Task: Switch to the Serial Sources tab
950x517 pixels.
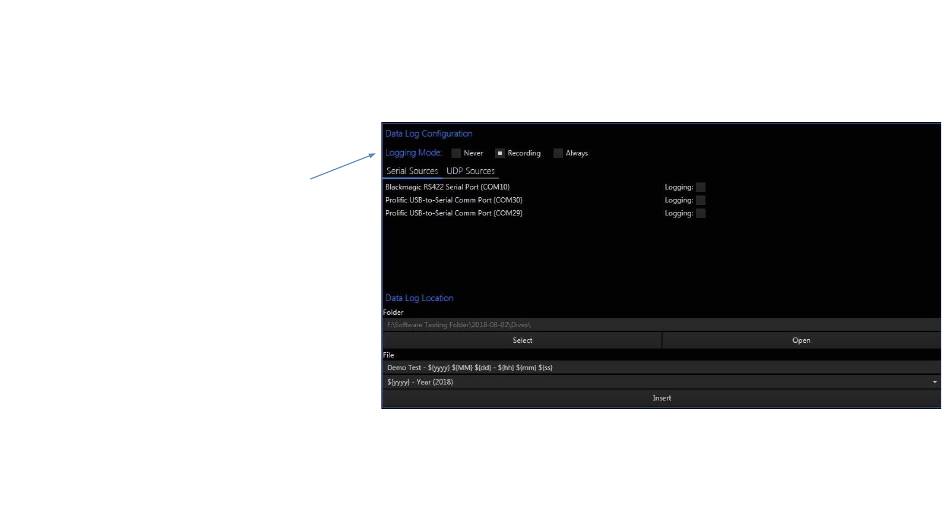Action: click(412, 171)
